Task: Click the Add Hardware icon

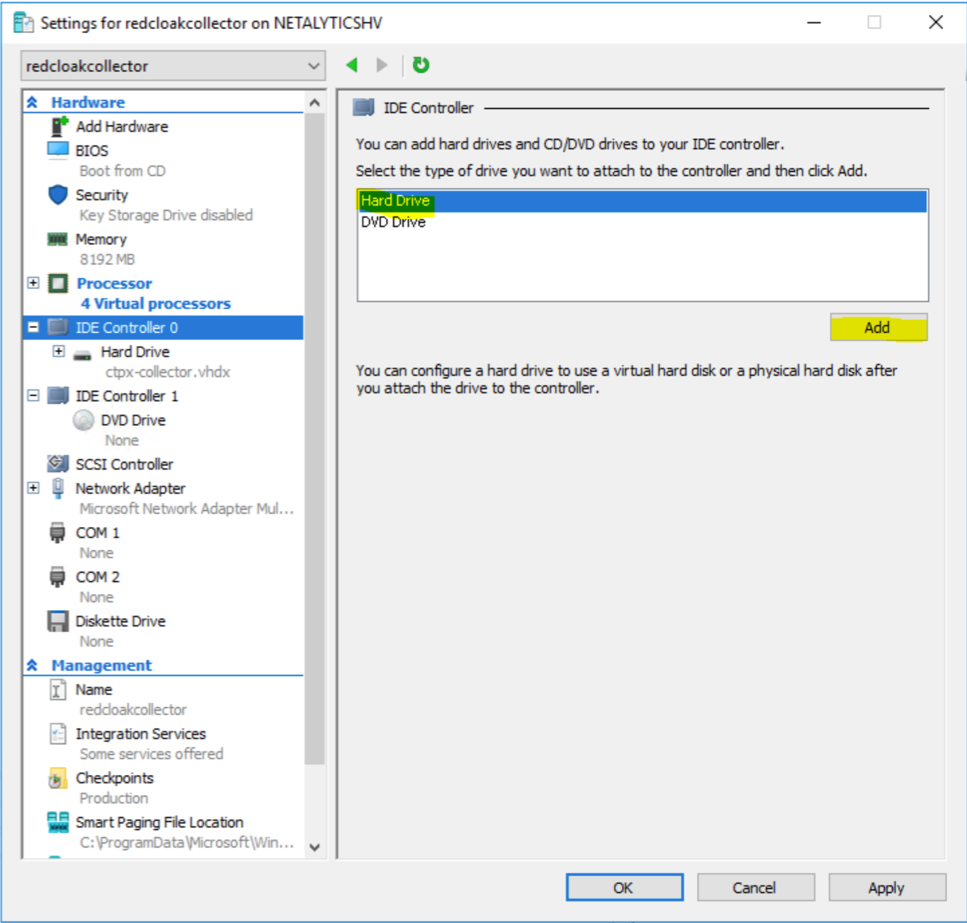Action: click(x=59, y=126)
